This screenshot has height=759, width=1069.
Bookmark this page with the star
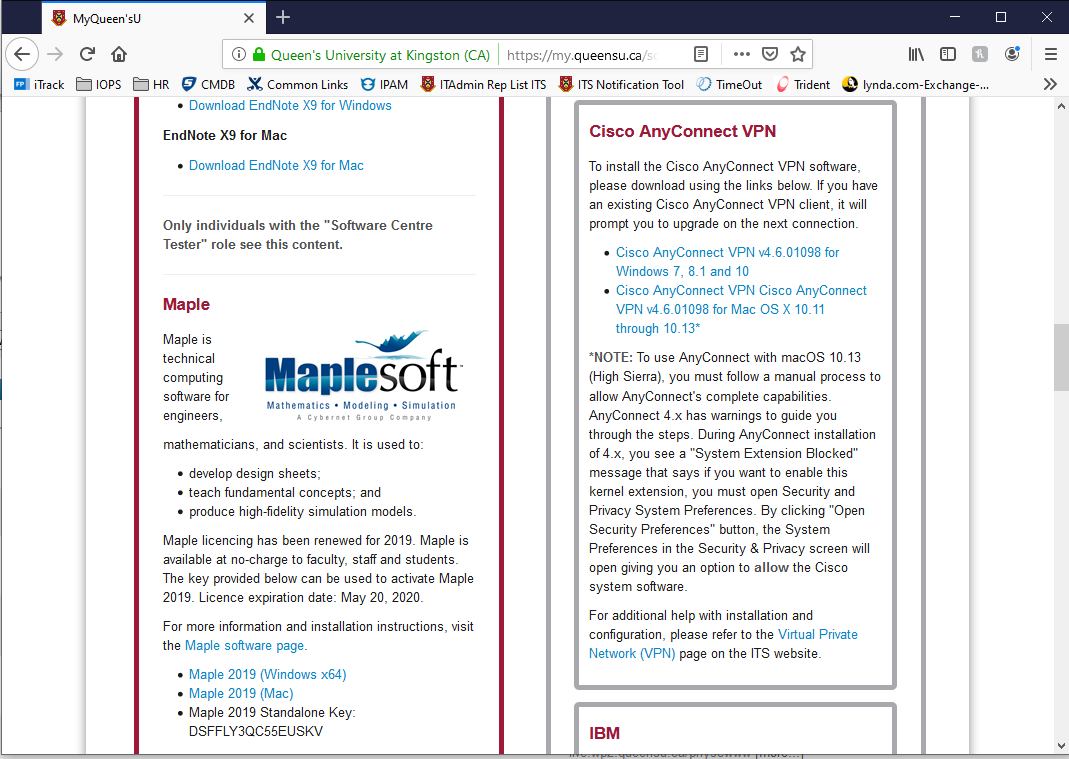pos(798,54)
